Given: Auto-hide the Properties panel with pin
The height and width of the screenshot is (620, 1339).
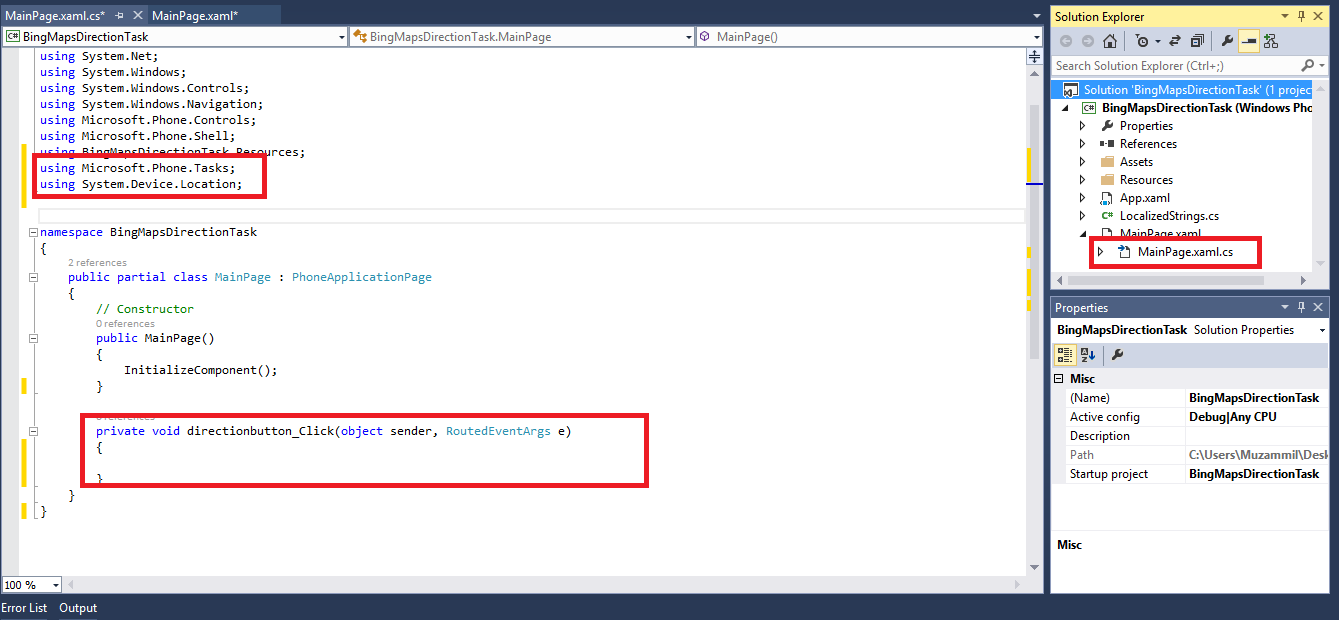Looking at the screenshot, I should (x=1302, y=307).
